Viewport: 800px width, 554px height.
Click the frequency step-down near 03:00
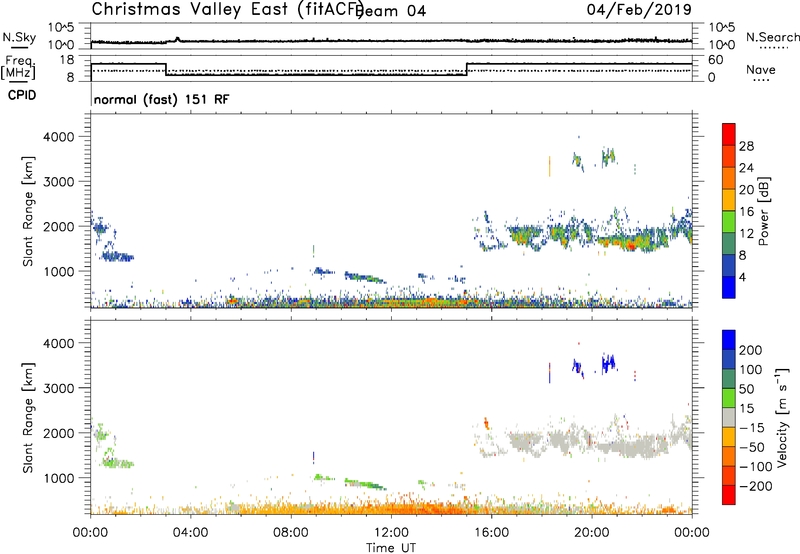point(166,69)
